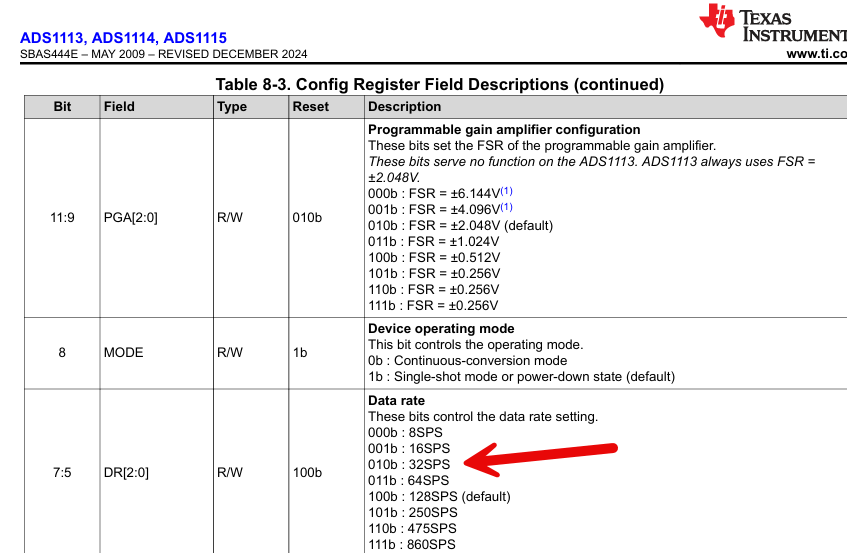Click the bit cell 8

point(62,353)
